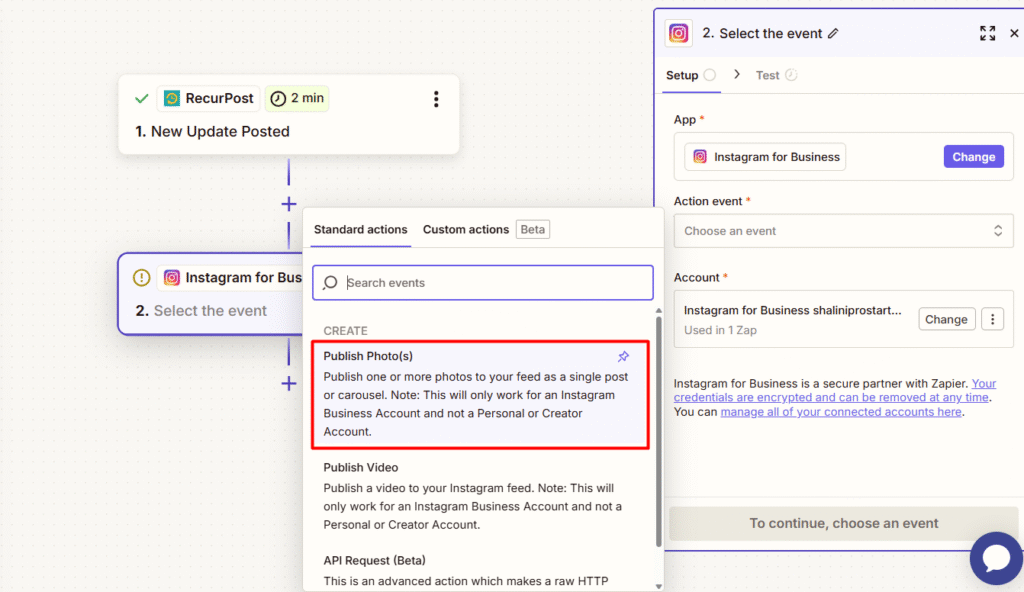Open account options three-dot menu
Viewport: 1024px width, 592px height.
click(x=993, y=320)
